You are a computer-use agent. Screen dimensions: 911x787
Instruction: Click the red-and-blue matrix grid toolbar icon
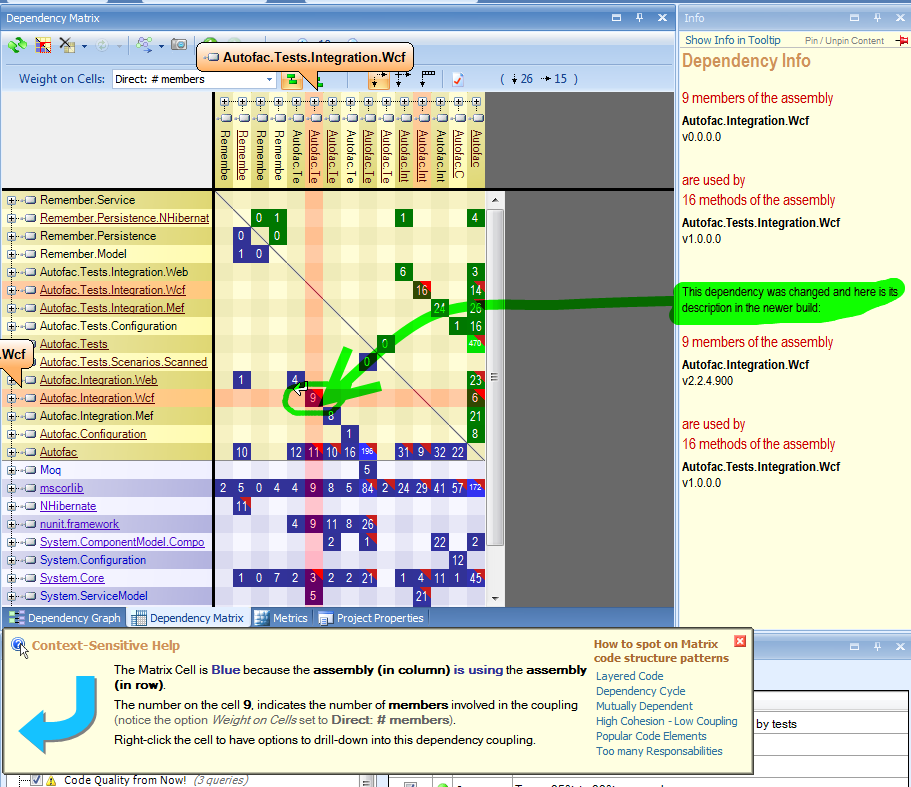tap(43, 45)
